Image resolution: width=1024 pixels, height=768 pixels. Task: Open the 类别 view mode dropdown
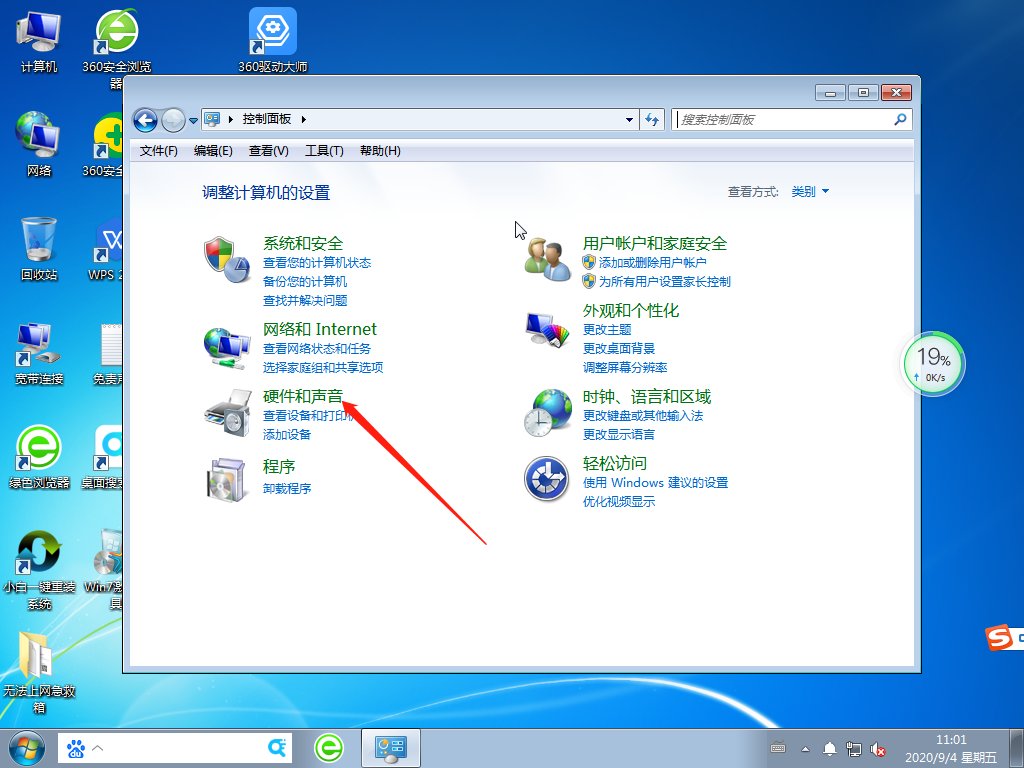pyautogui.click(x=810, y=191)
